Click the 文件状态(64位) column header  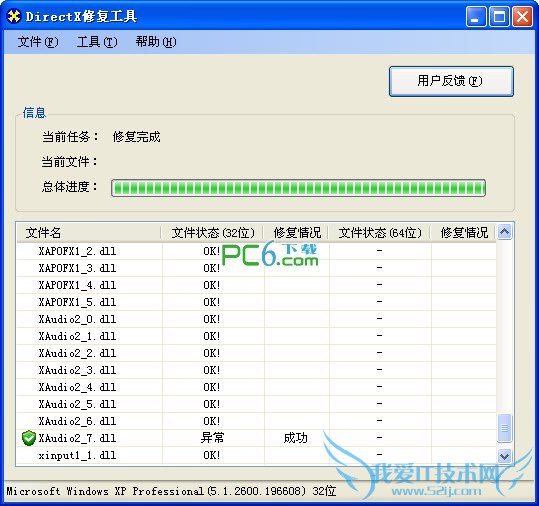380,233
